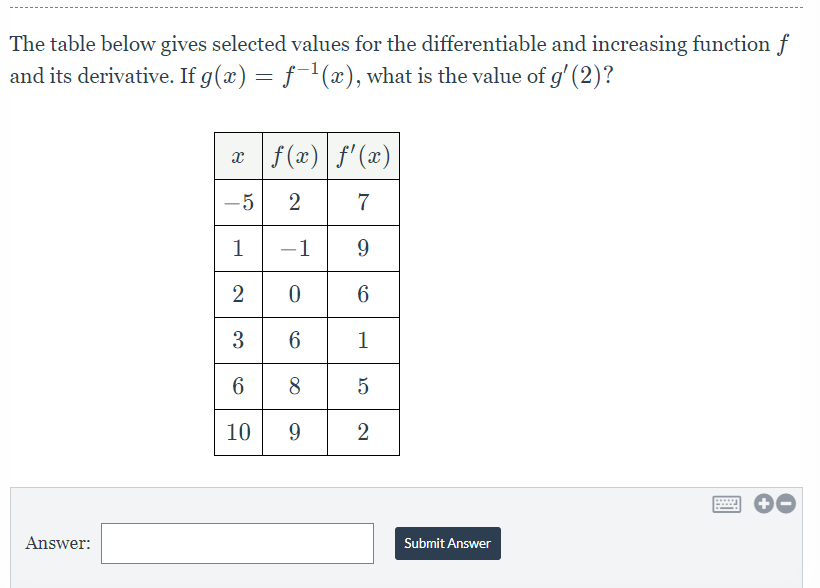The image size is (820, 588).
Task: Click the value 7 in the derivative column
Action: [362, 202]
